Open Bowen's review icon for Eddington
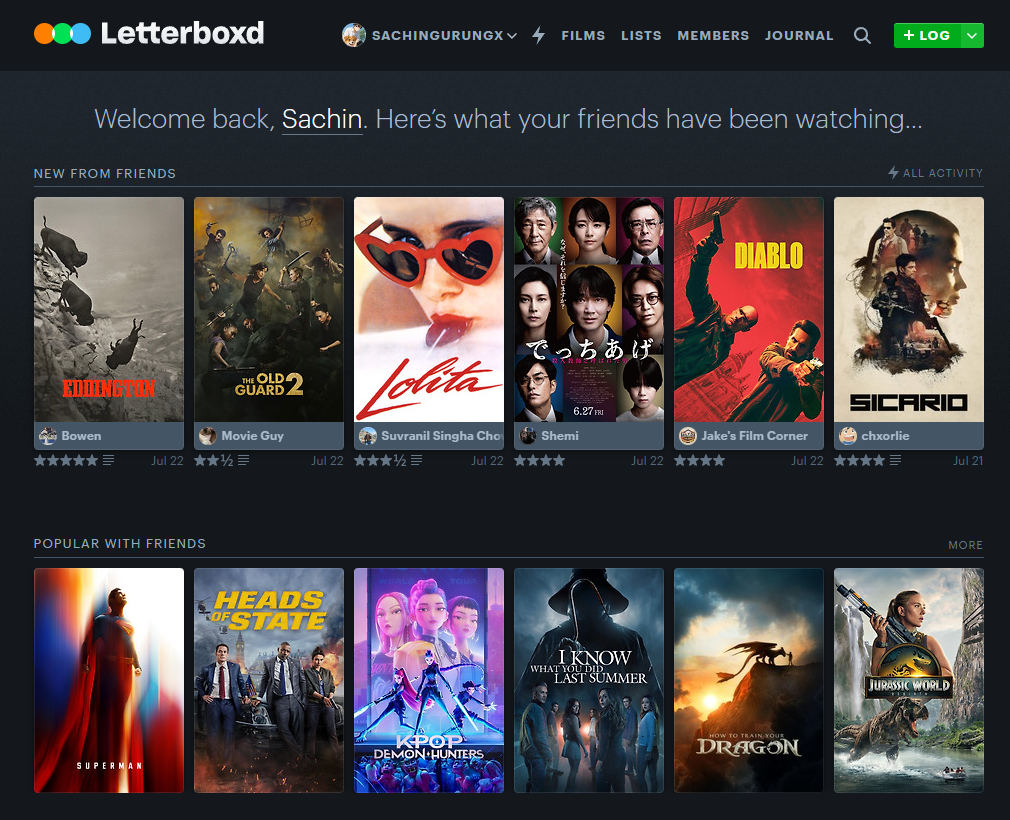Screen dimensions: 1010x820 108,461
